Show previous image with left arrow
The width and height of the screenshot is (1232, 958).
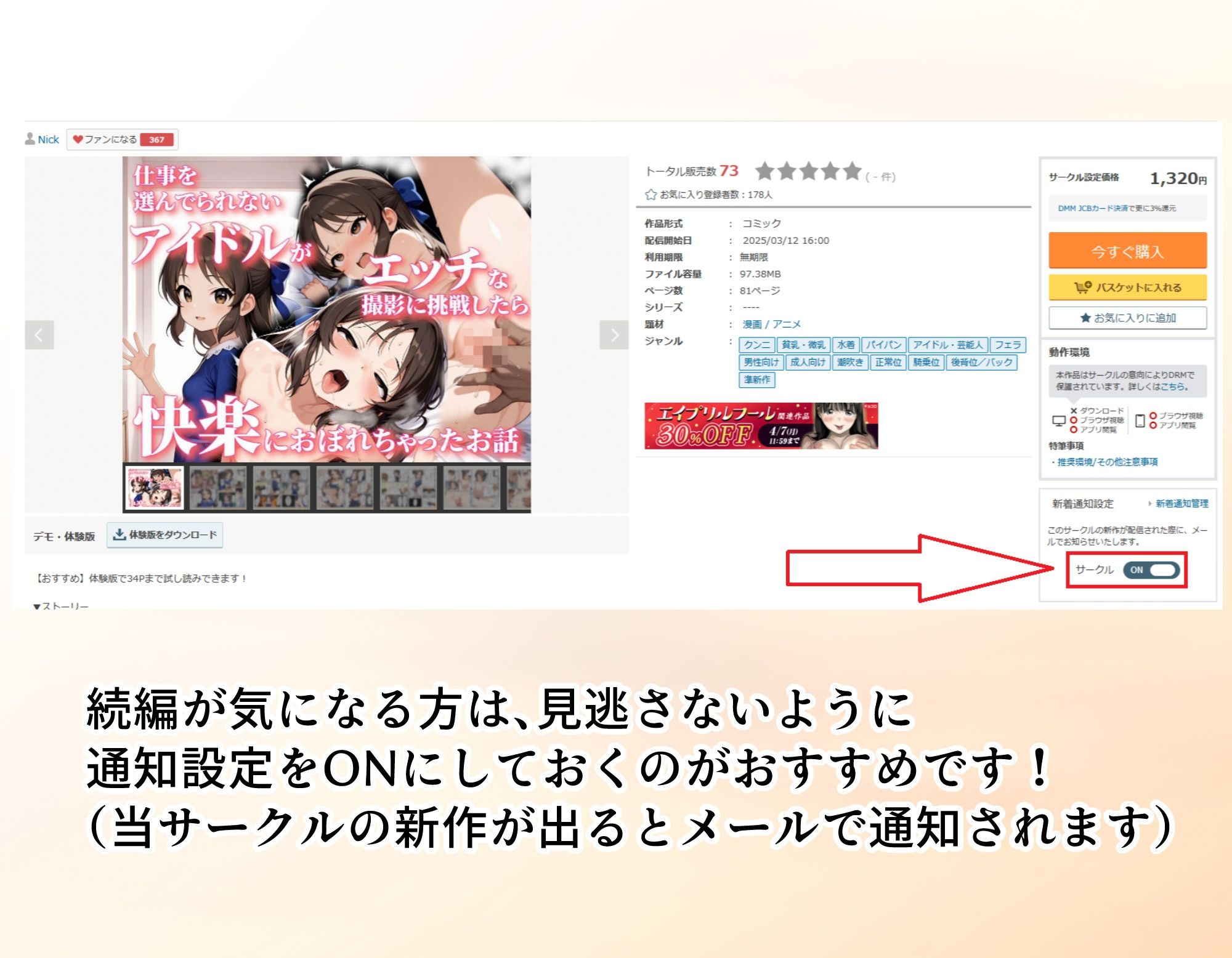click(39, 335)
